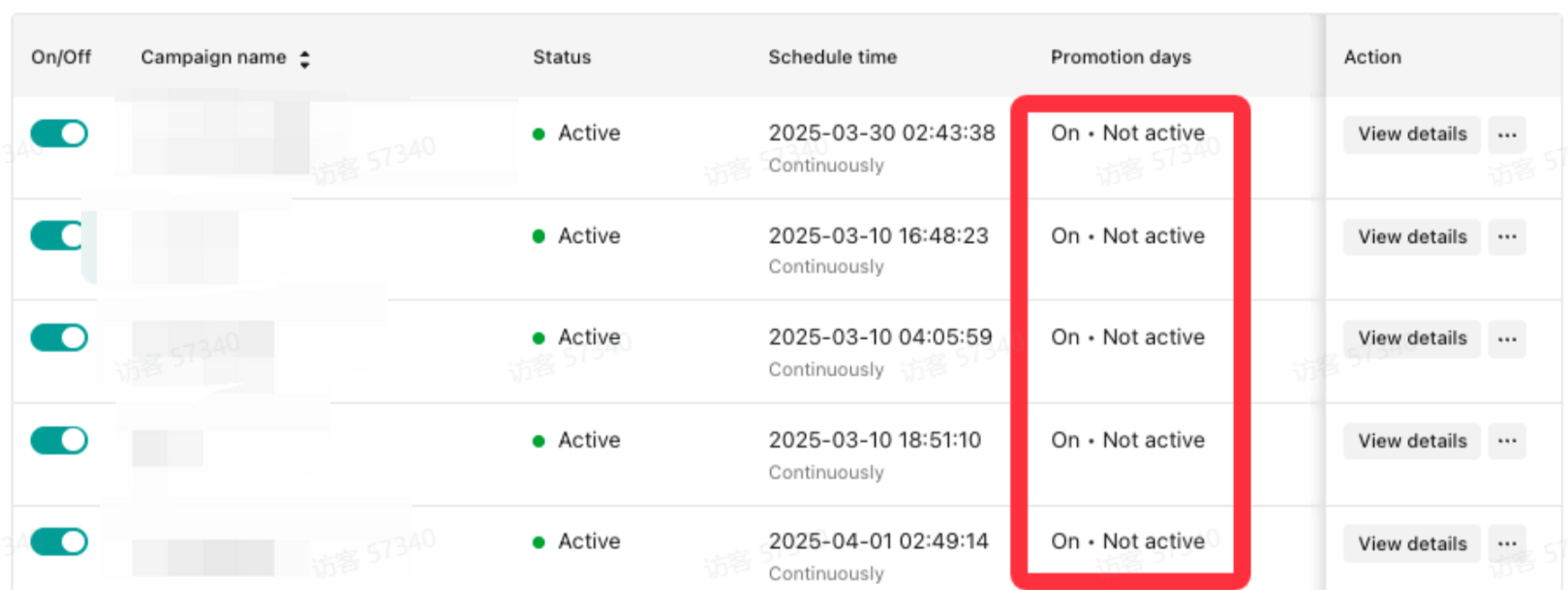View details of the 2025-03-30 campaign

pyautogui.click(x=1411, y=135)
